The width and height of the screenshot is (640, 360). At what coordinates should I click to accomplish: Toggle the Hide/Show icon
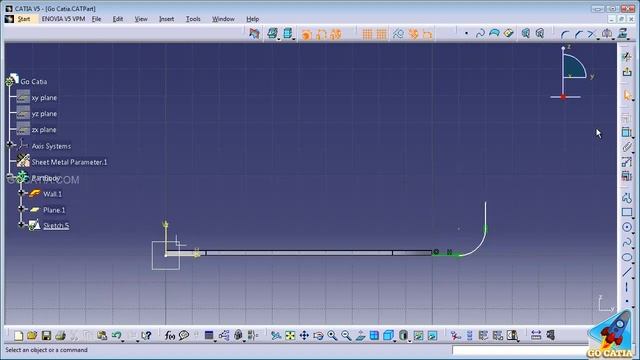pos(418,336)
